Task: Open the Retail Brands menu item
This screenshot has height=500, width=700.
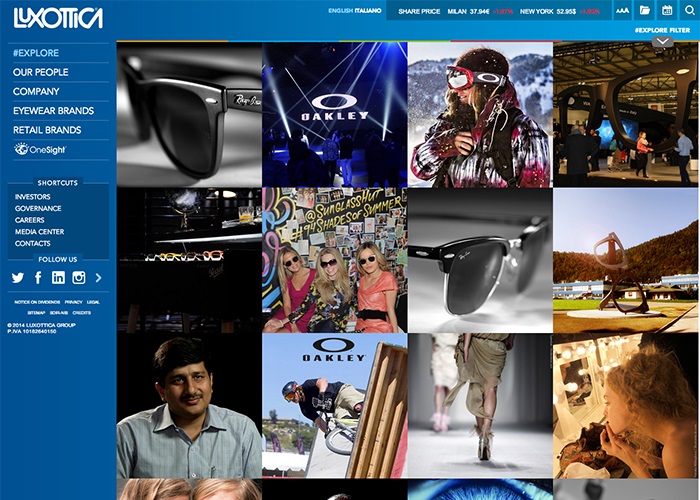Action: (x=47, y=130)
